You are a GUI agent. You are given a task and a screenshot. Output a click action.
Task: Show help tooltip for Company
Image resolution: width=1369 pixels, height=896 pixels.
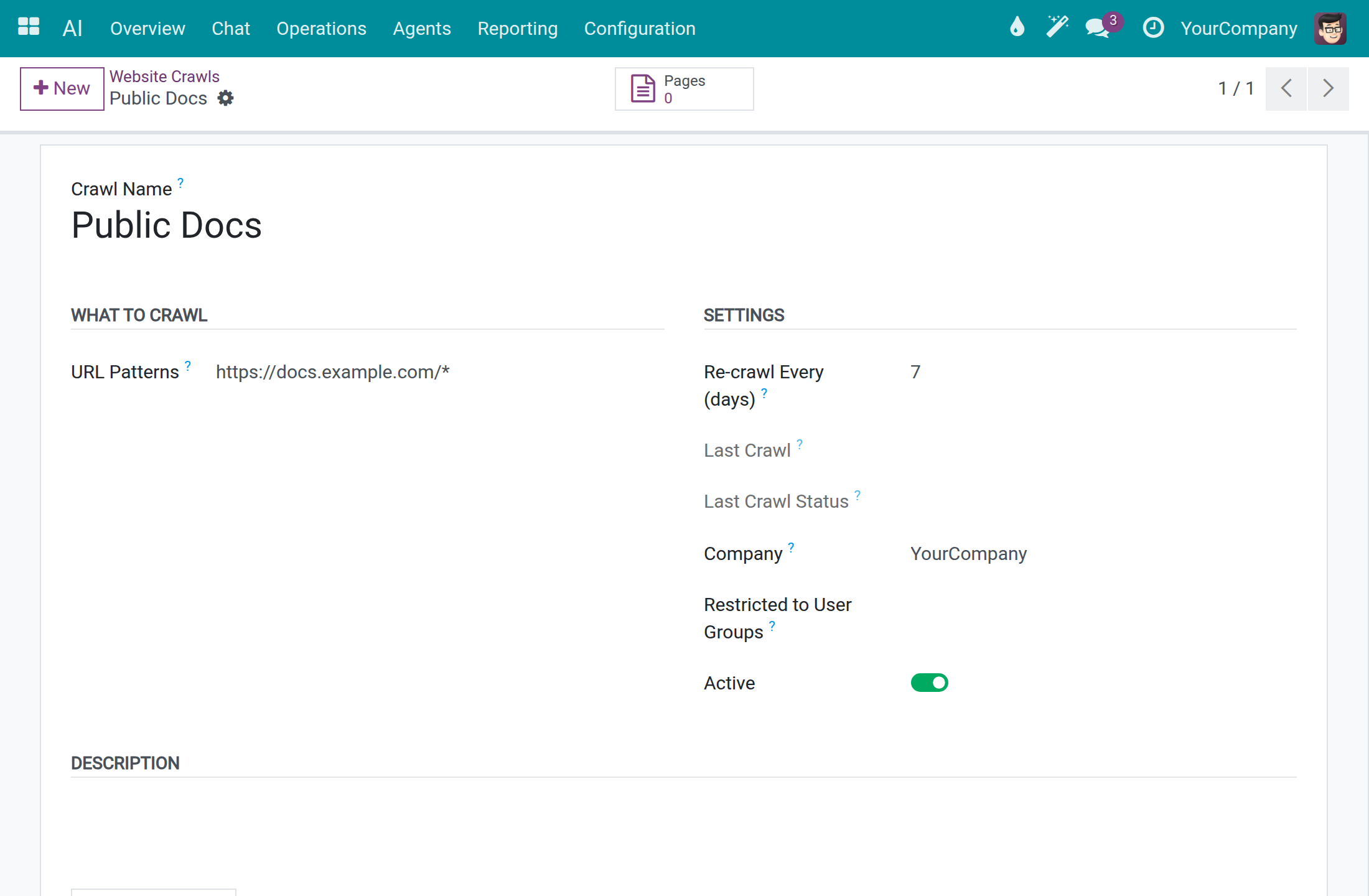[x=791, y=547]
